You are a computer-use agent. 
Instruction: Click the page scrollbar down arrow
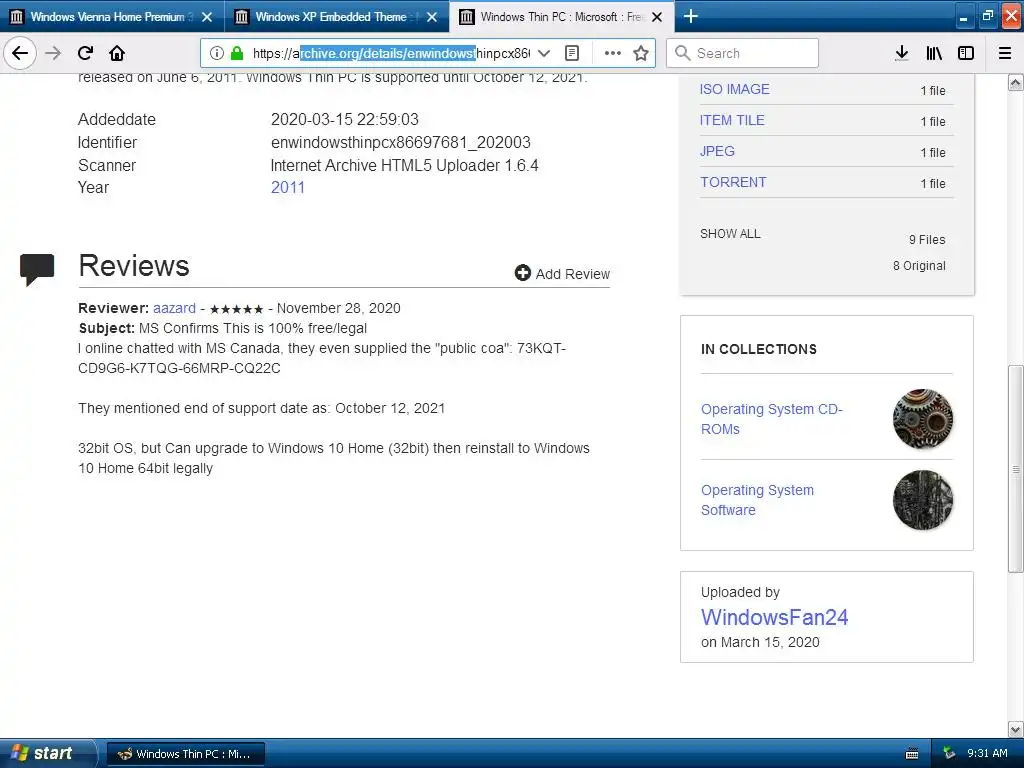(x=1016, y=729)
